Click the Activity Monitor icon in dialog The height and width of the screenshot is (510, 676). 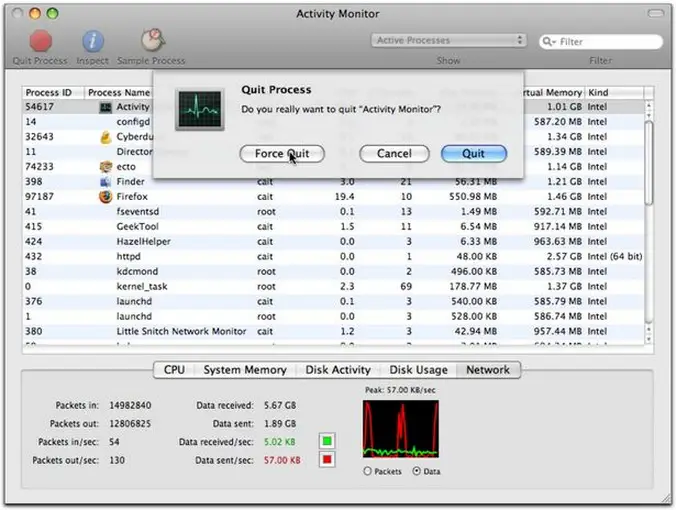click(x=200, y=110)
